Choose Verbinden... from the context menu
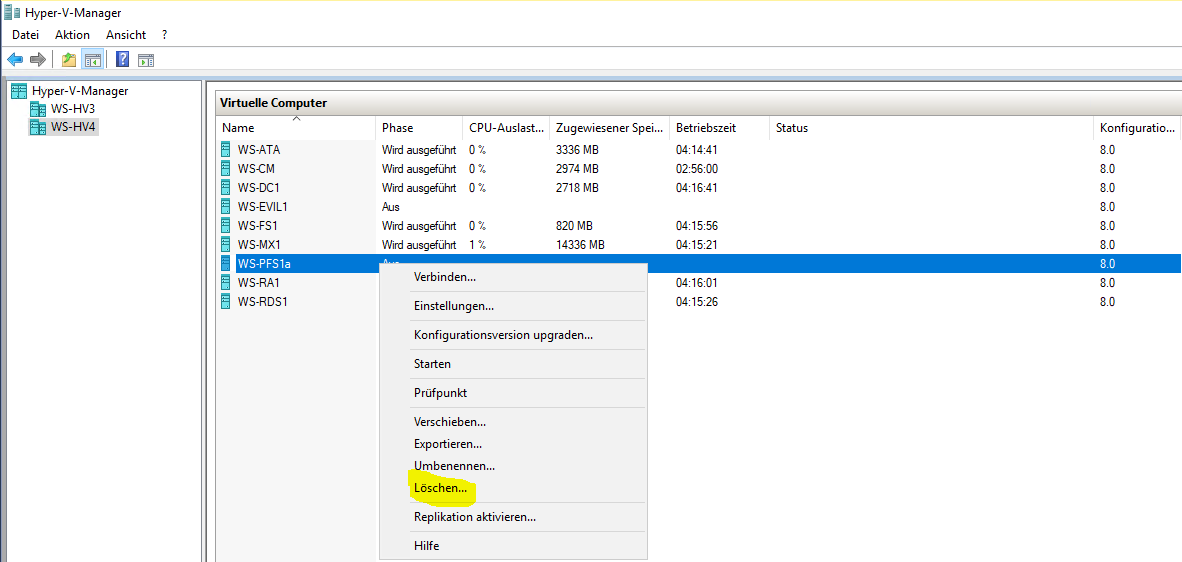This screenshot has width=1182, height=562. click(x=513, y=277)
